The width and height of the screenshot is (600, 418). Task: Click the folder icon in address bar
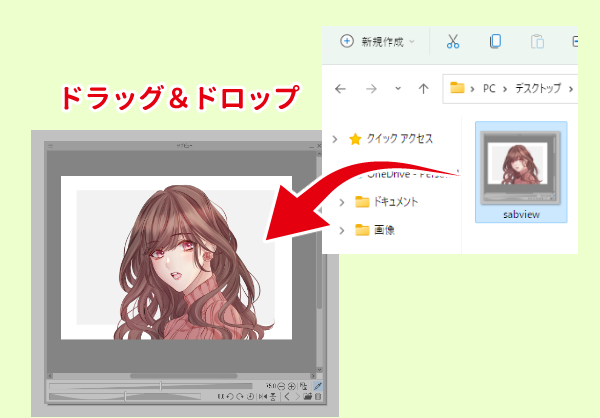point(457,88)
